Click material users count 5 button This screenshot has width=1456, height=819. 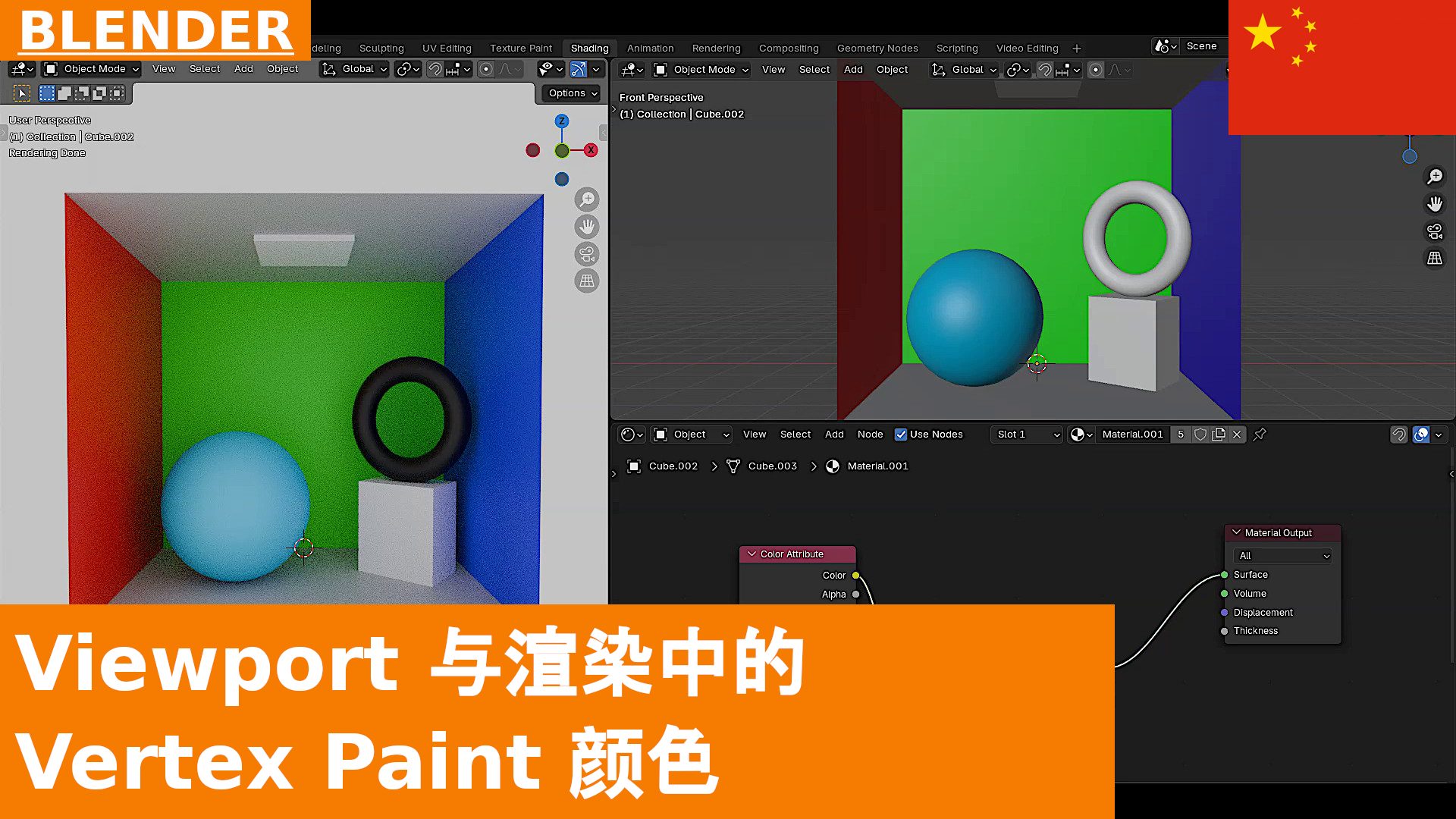[1181, 435]
